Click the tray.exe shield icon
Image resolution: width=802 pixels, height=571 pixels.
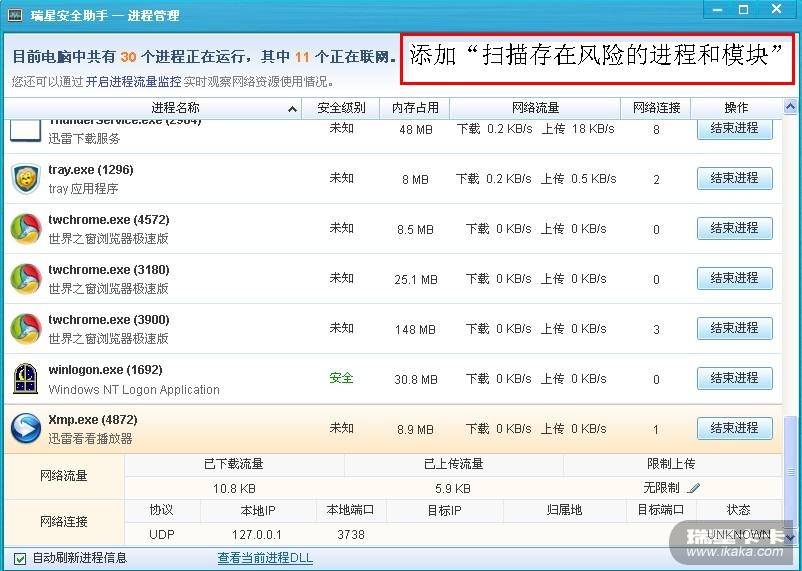click(x=26, y=179)
